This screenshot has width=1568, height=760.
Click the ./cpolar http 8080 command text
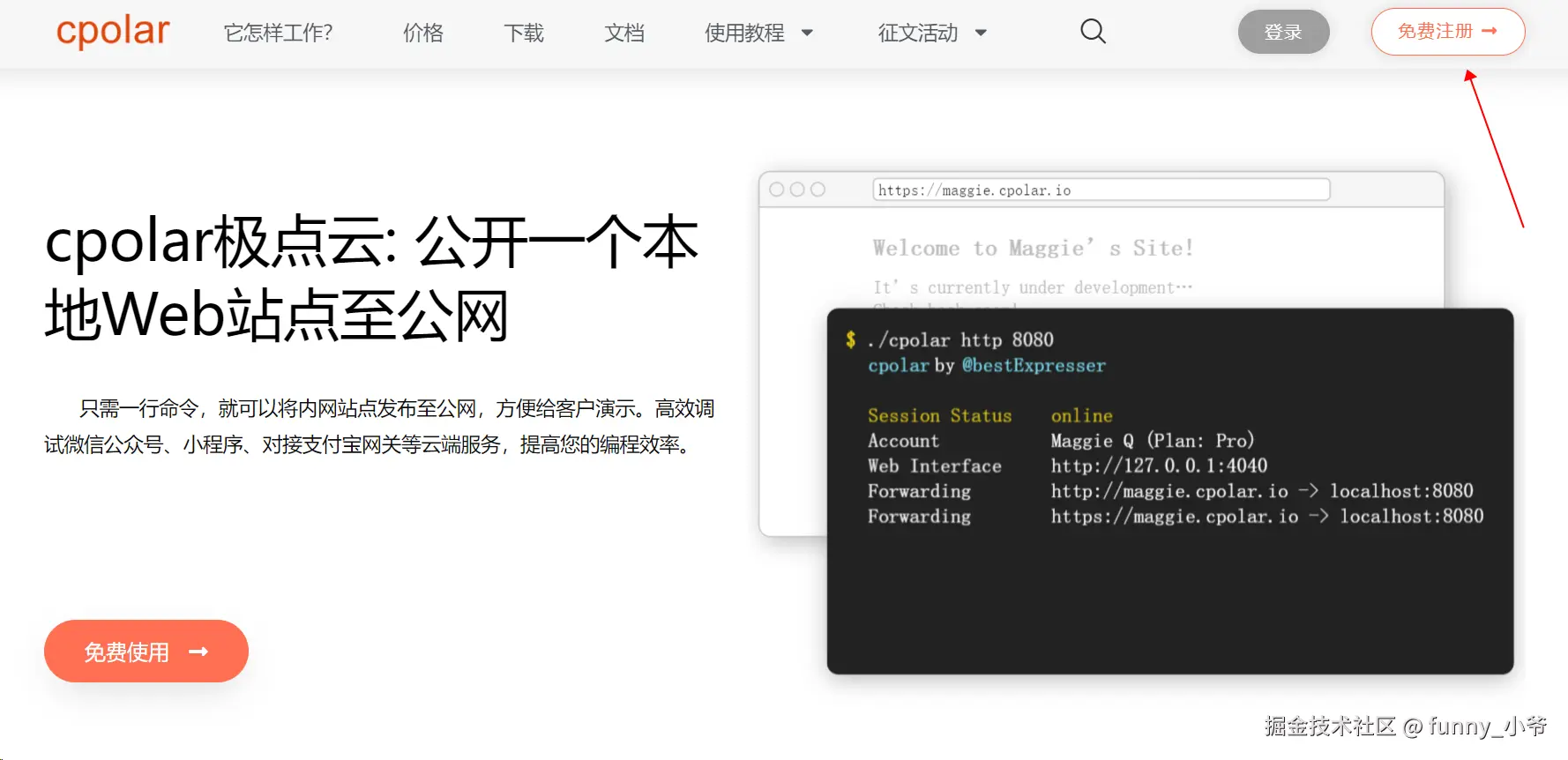(x=960, y=339)
